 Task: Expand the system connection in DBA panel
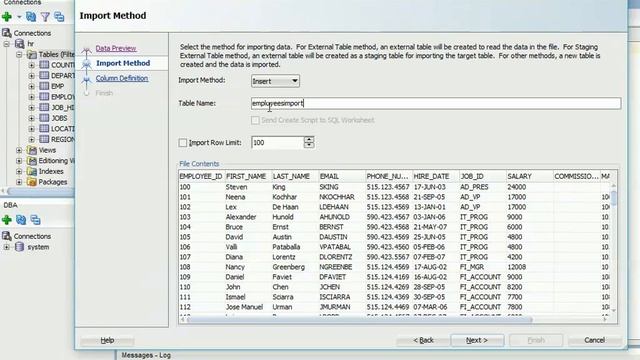7,247
